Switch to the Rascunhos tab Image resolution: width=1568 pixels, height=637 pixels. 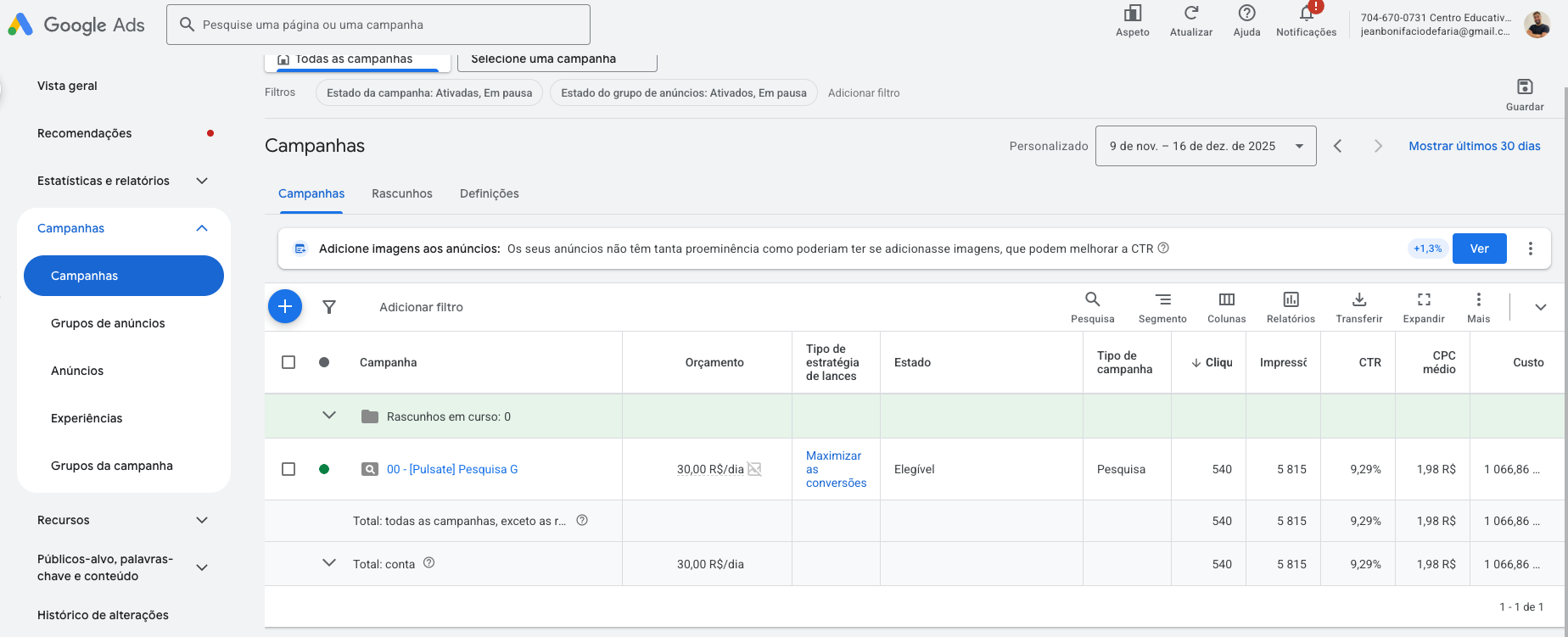pyautogui.click(x=401, y=193)
